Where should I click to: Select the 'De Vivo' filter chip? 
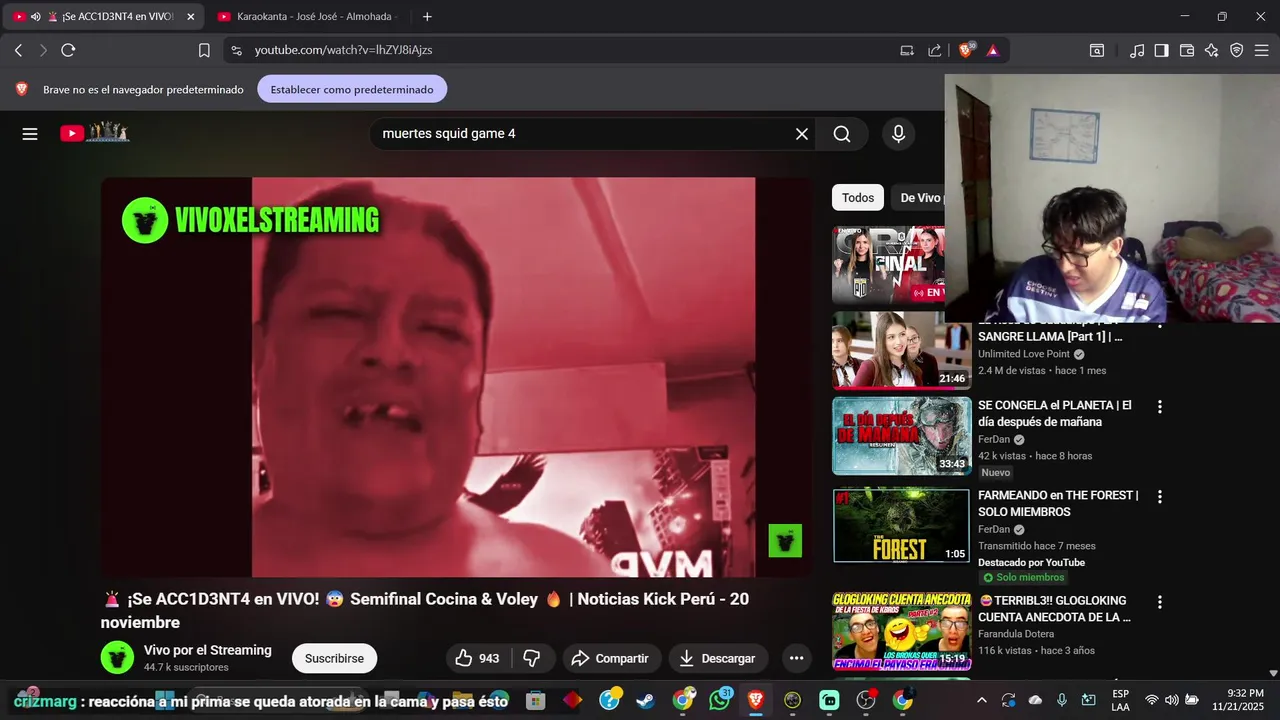click(918, 198)
